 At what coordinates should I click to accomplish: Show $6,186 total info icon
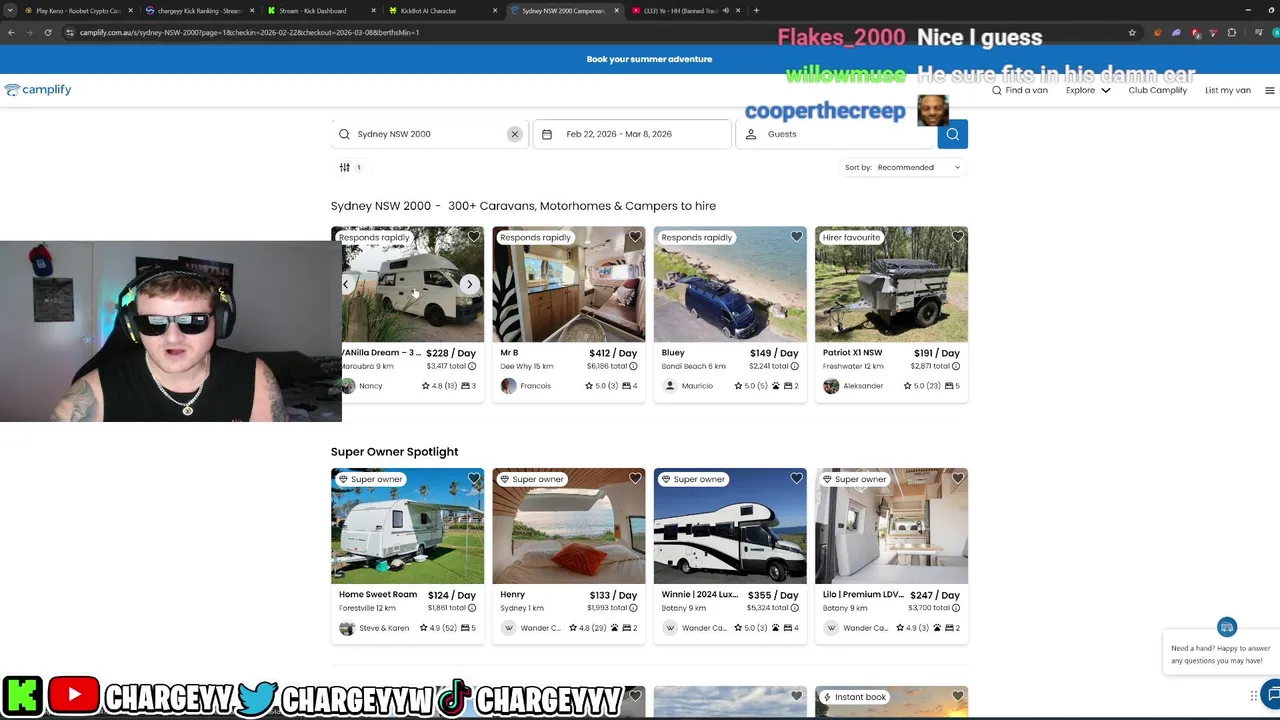[x=633, y=366]
